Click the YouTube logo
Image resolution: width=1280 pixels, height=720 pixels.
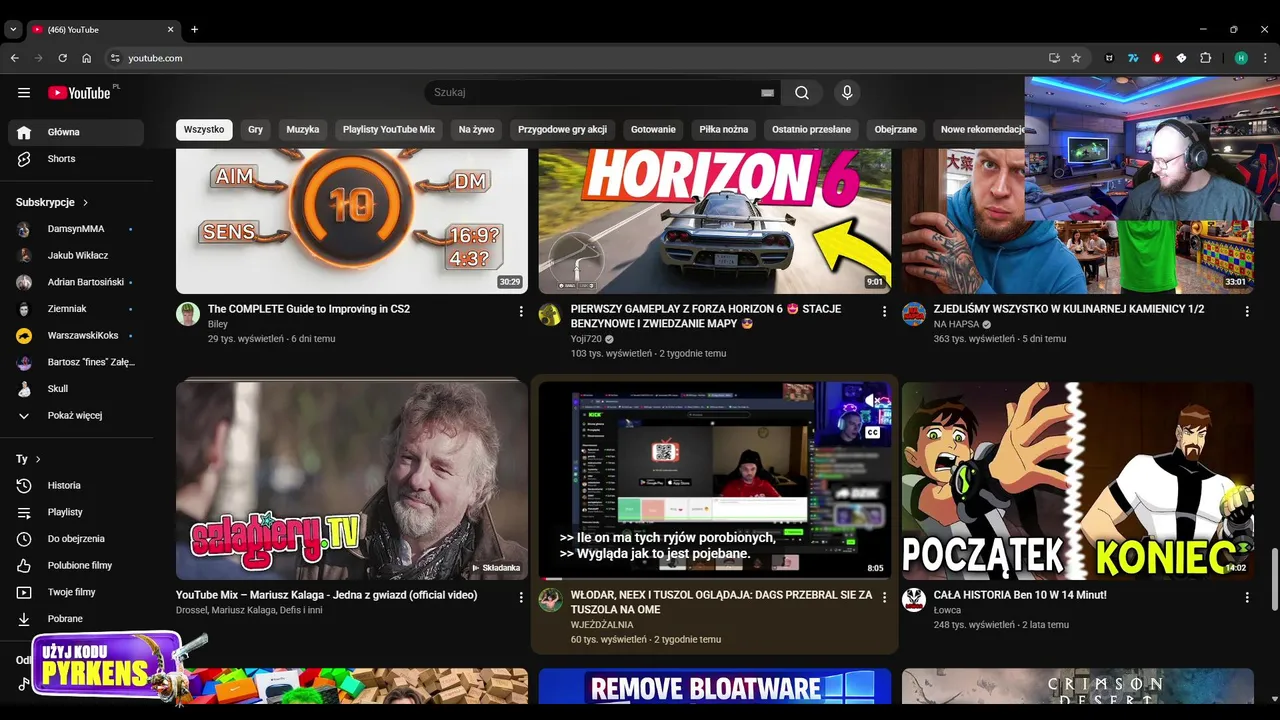80,93
